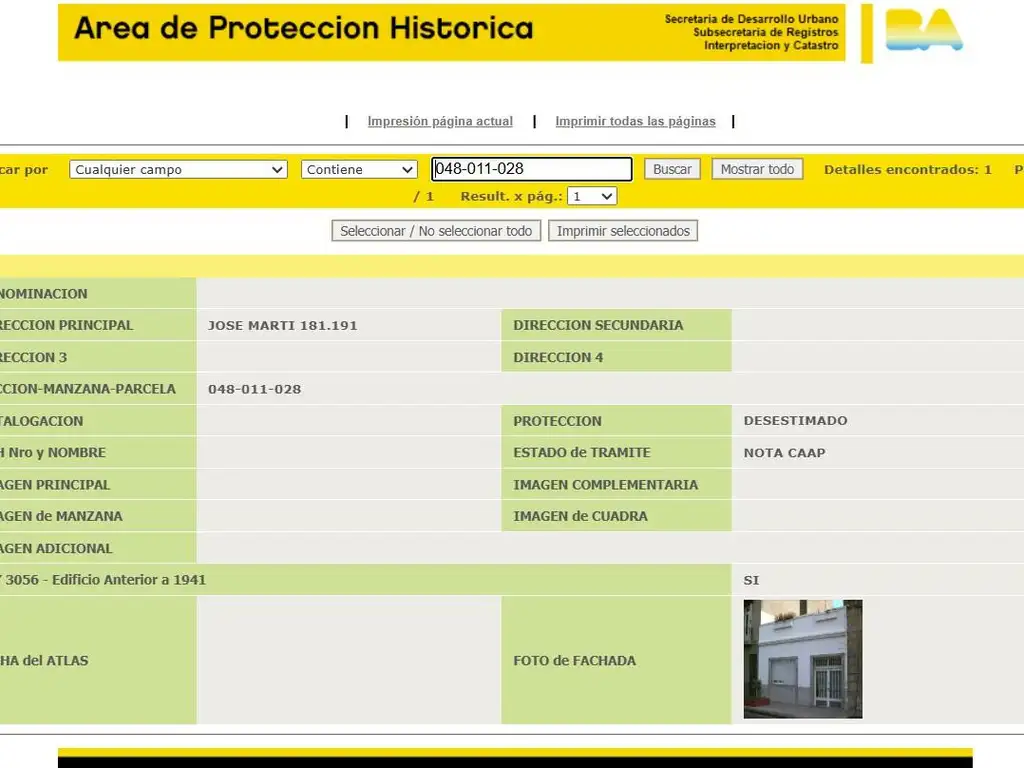
Task: Toggle Seleccionar / No seleccionar todo
Action: click(436, 231)
